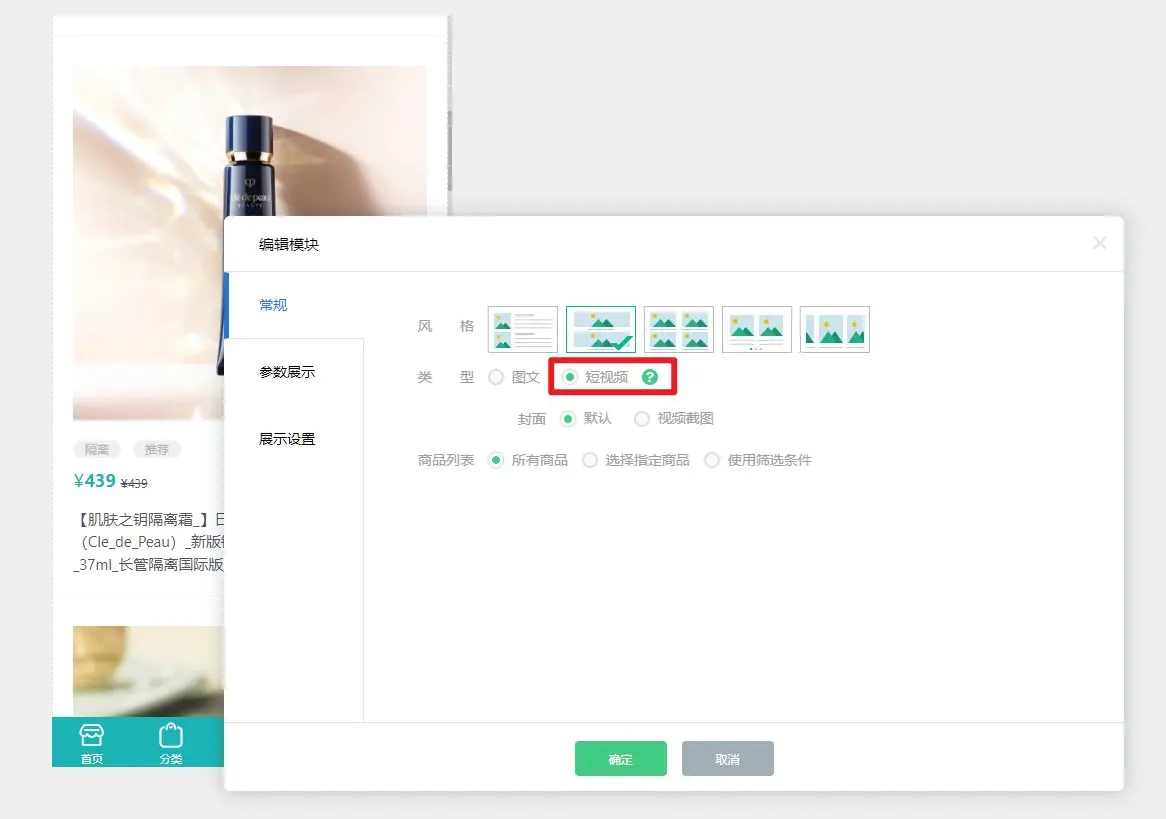Viewport: 1166px width, 819px height.
Task: Click the green 确定 button
Action: [620, 759]
